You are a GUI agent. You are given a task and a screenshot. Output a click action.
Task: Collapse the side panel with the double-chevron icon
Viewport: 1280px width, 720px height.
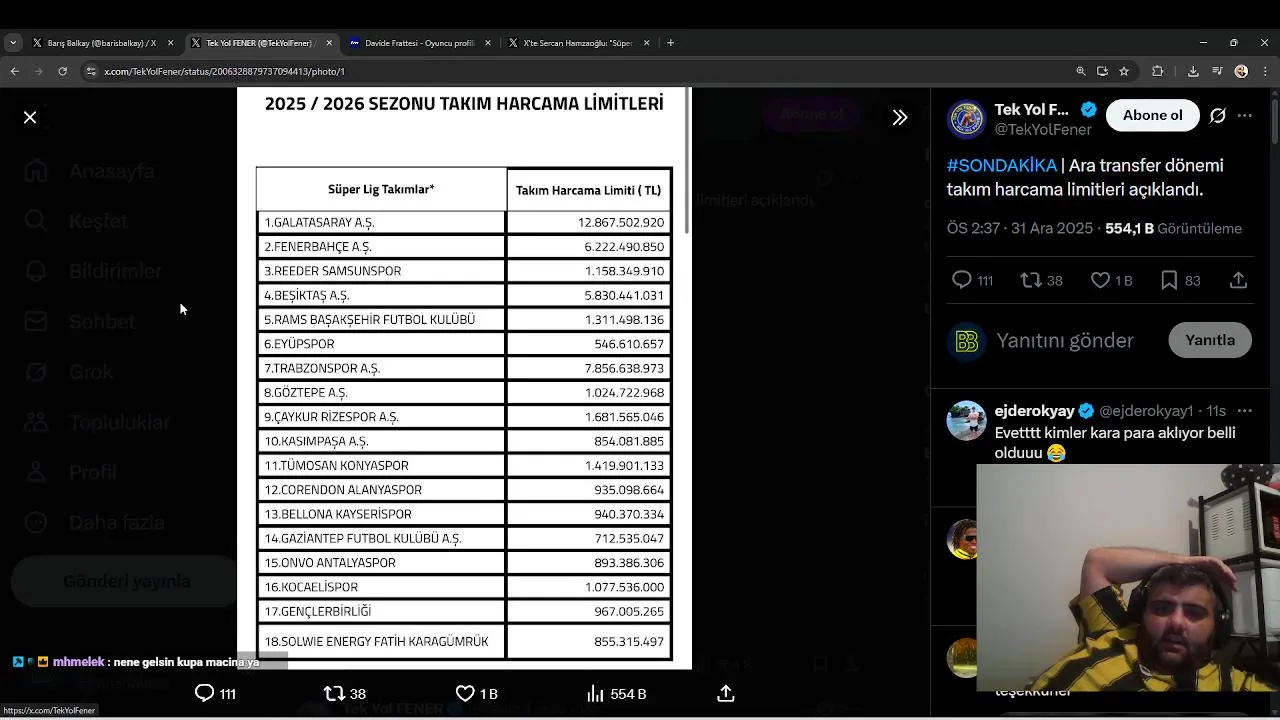(900, 117)
